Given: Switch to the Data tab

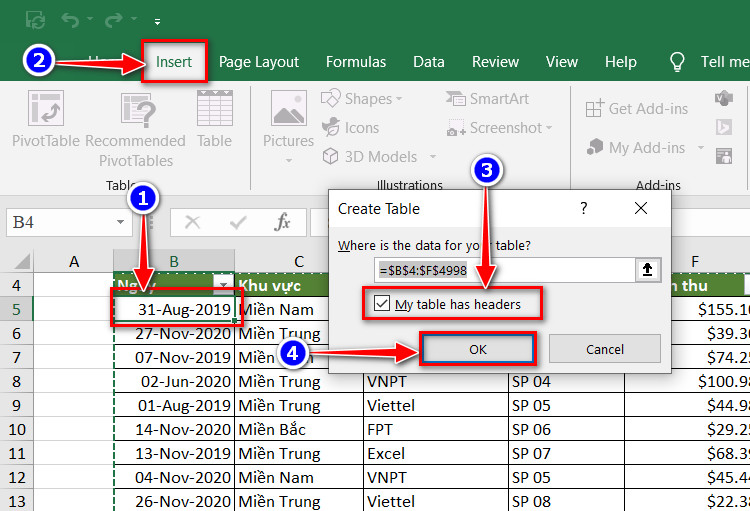Looking at the screenshot, I should coord(429,62).
